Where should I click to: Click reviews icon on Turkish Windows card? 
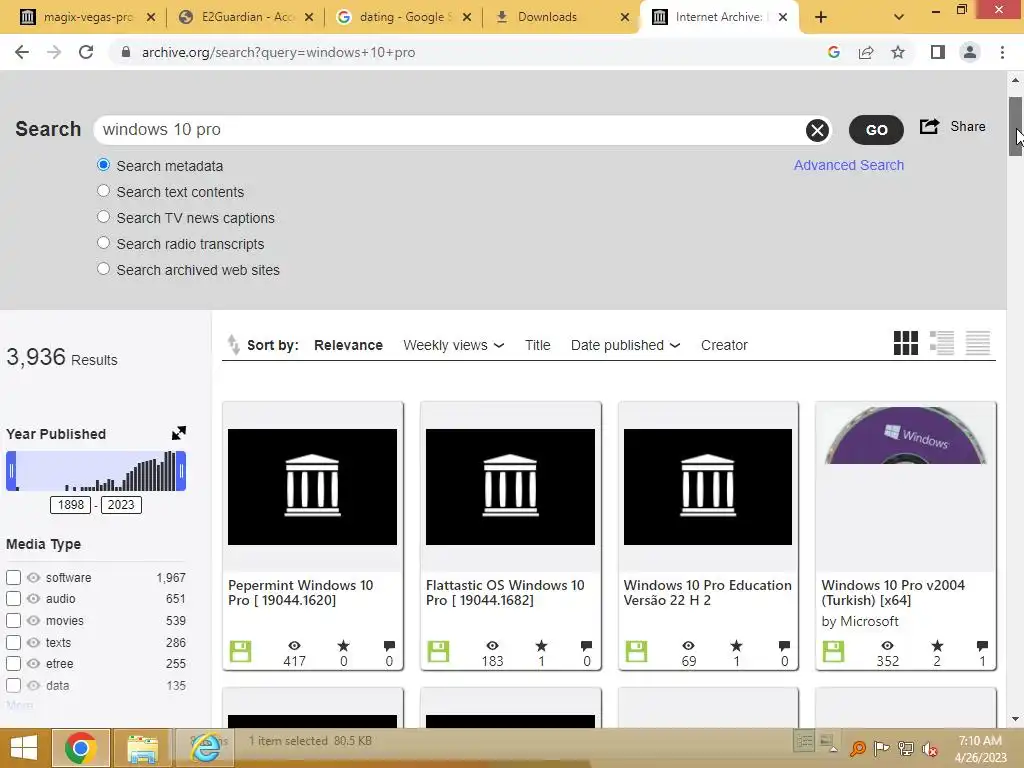(982, 645)
